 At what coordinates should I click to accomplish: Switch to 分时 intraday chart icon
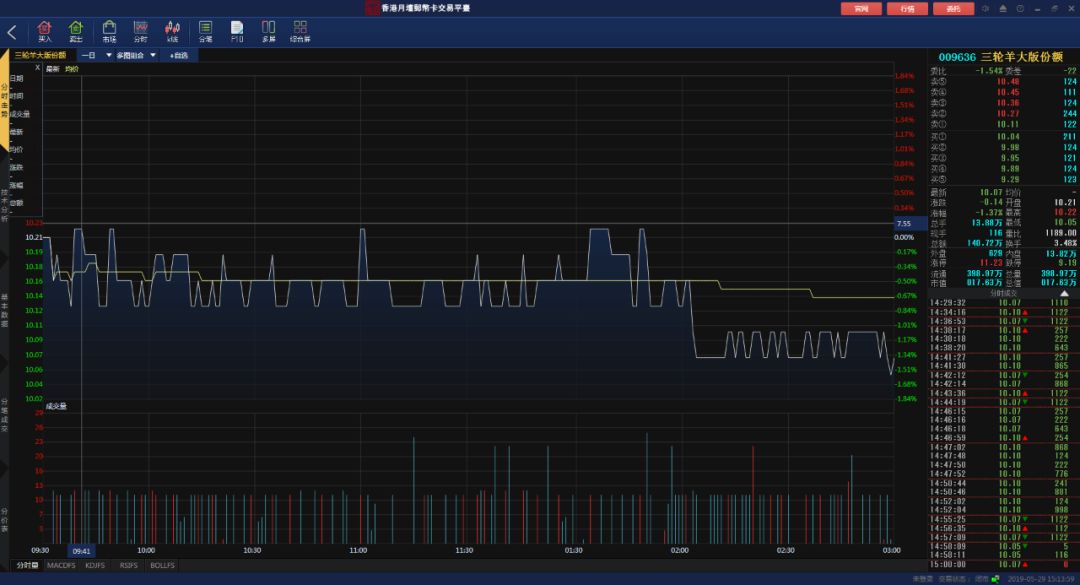(x=141, y=32)
